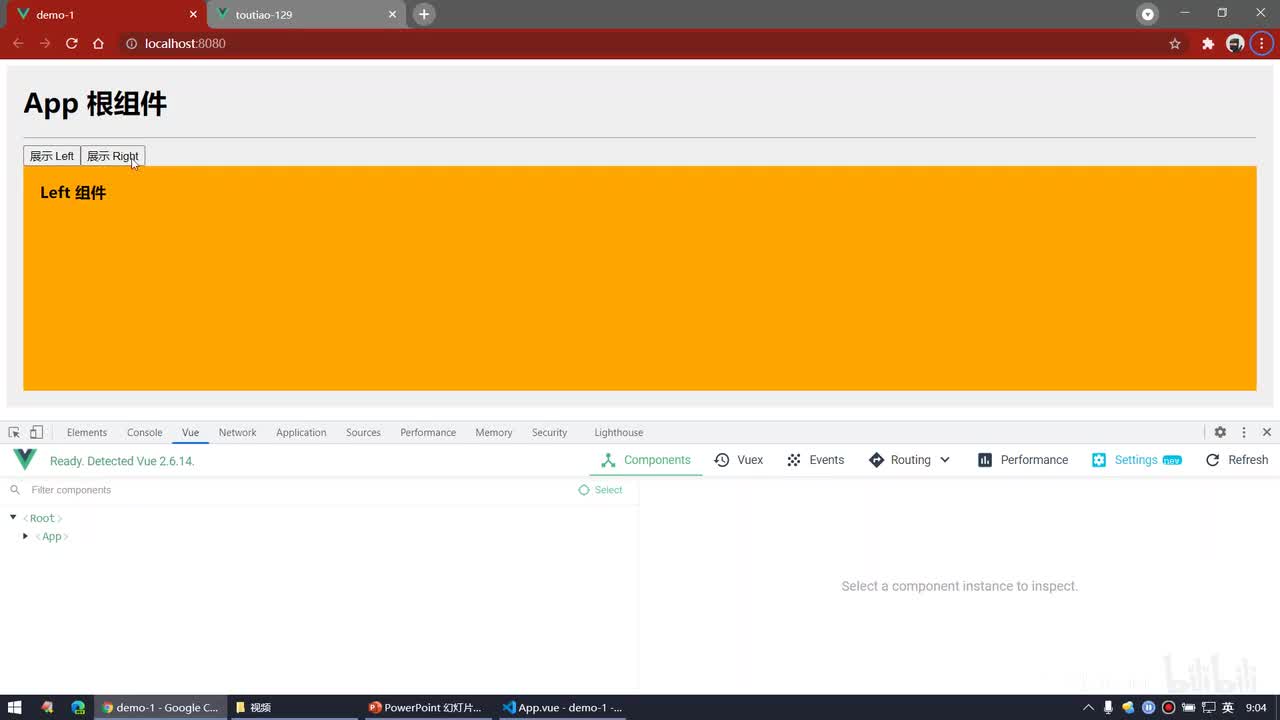Click the Filter components search field

[290, 490]
